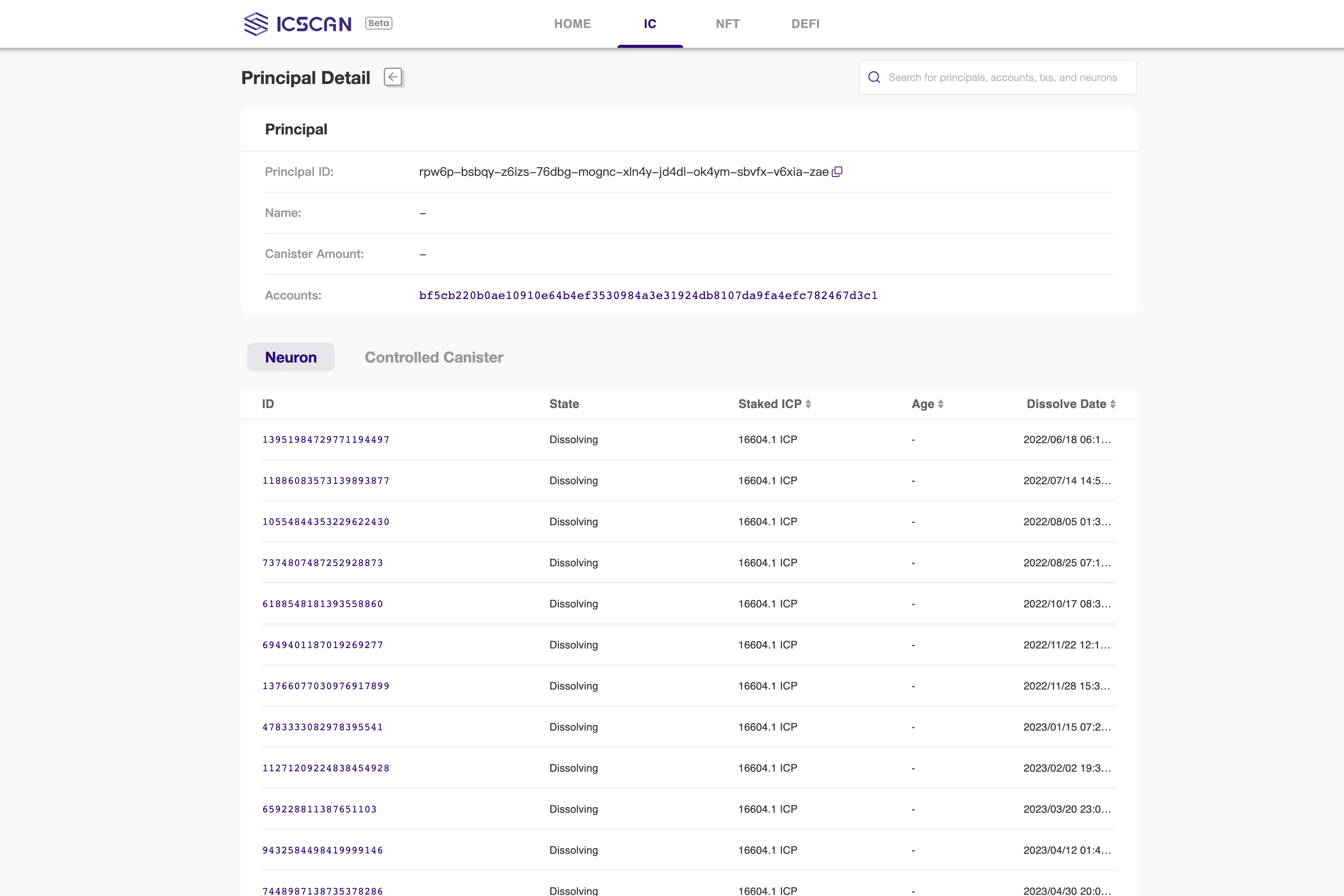The height and width of the screenshot is (896, 1344).
Task: Click the search magnifier icon
Action: click(874, 77)
